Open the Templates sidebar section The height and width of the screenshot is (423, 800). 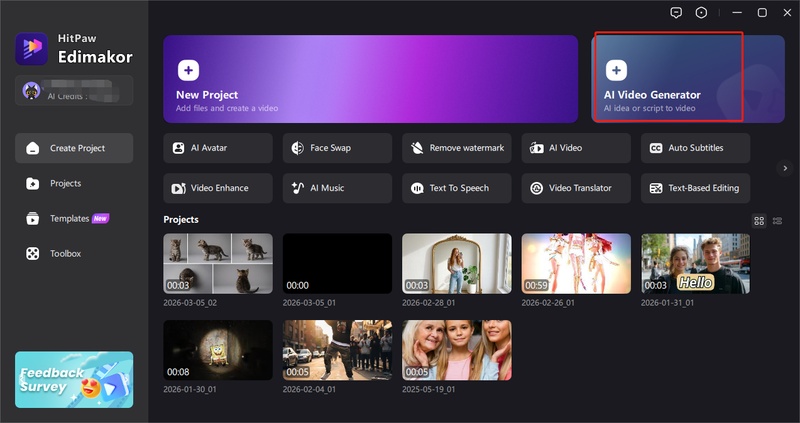coord(70,218)
